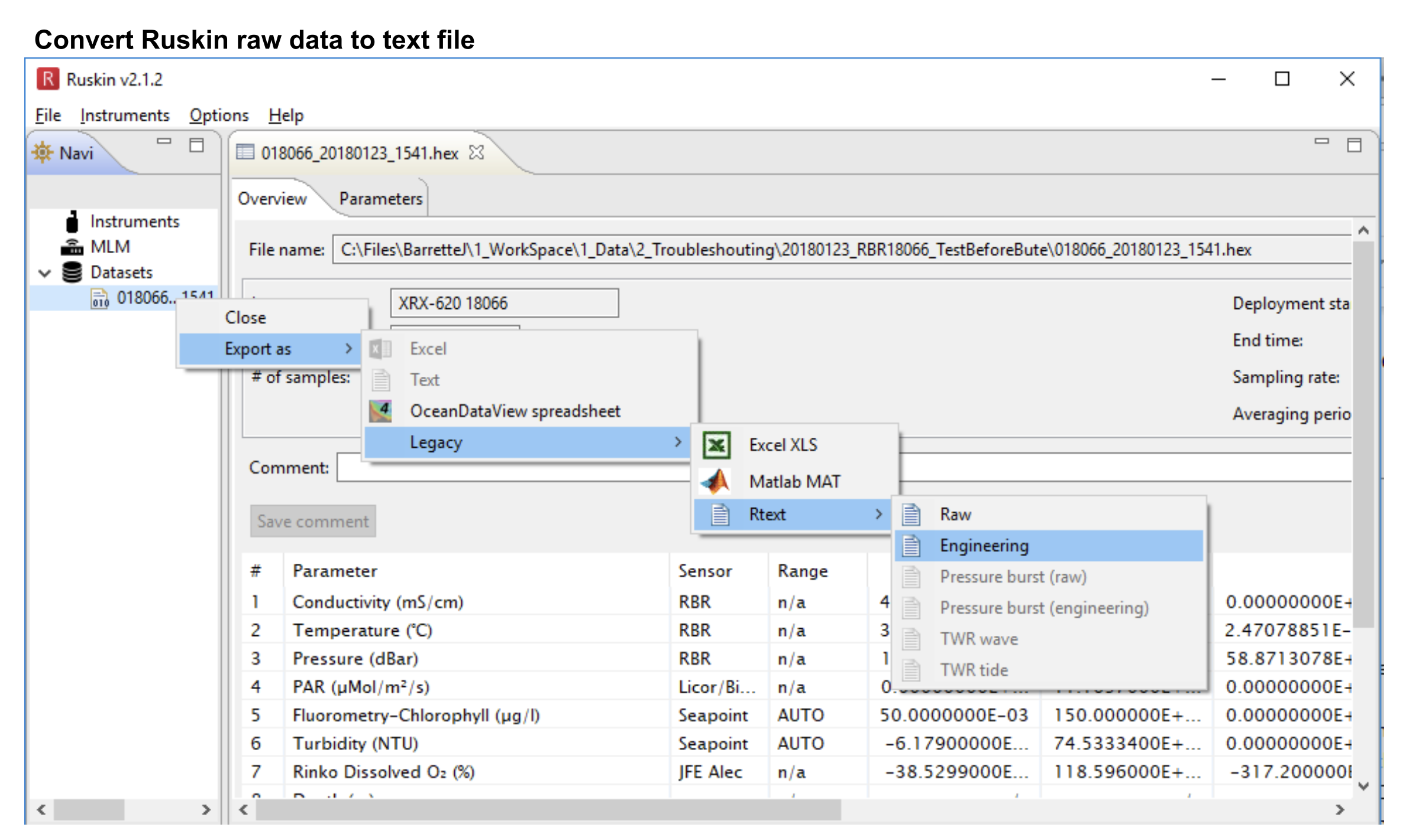The height and width of the screenshot is (840, 1403).
Task: Choose Matlab MAT legacy export
Action: (x=795, y=482)
